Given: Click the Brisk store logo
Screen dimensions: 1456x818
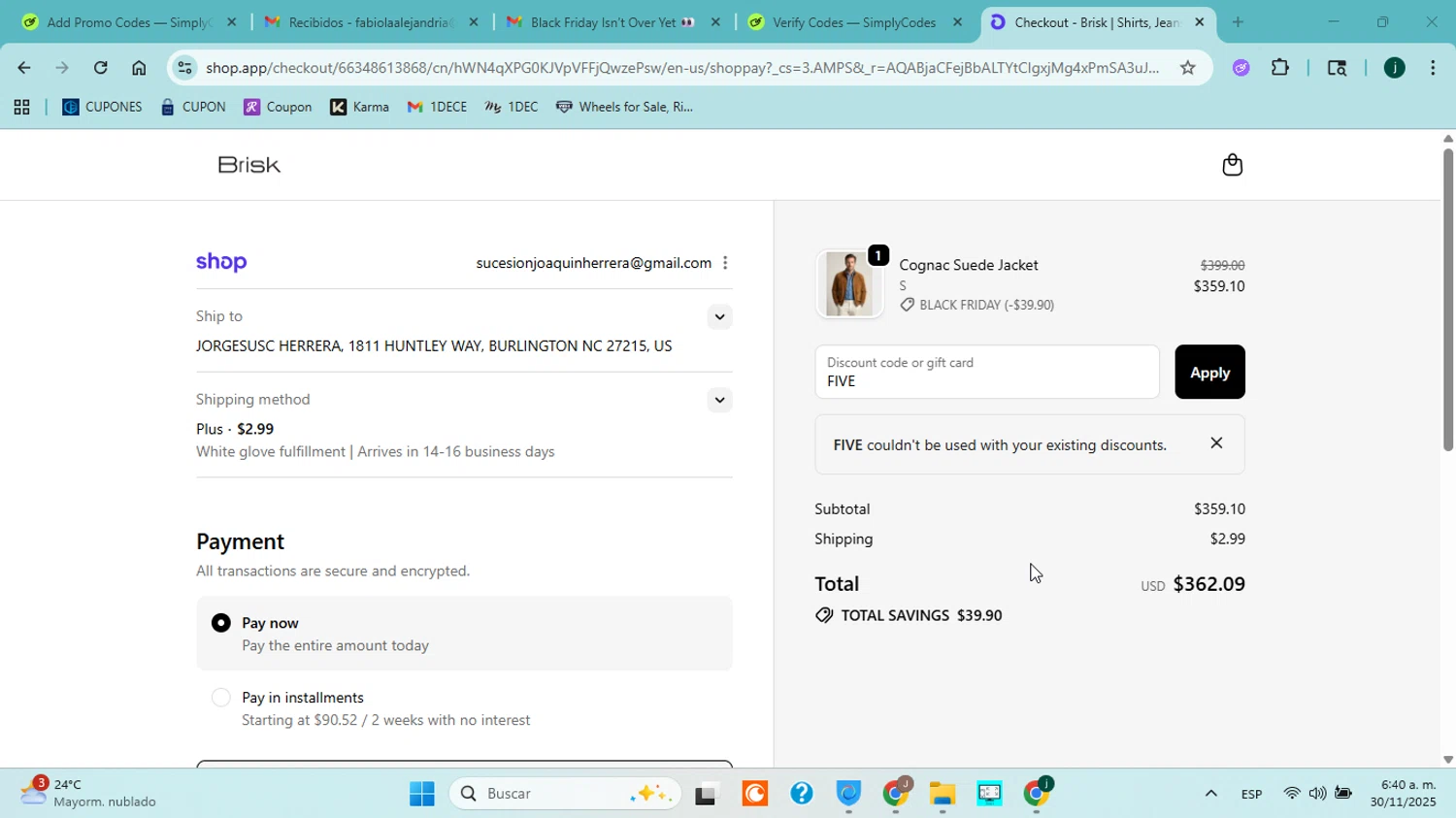Looking at the screenshot, I should (x=249, y=165).
